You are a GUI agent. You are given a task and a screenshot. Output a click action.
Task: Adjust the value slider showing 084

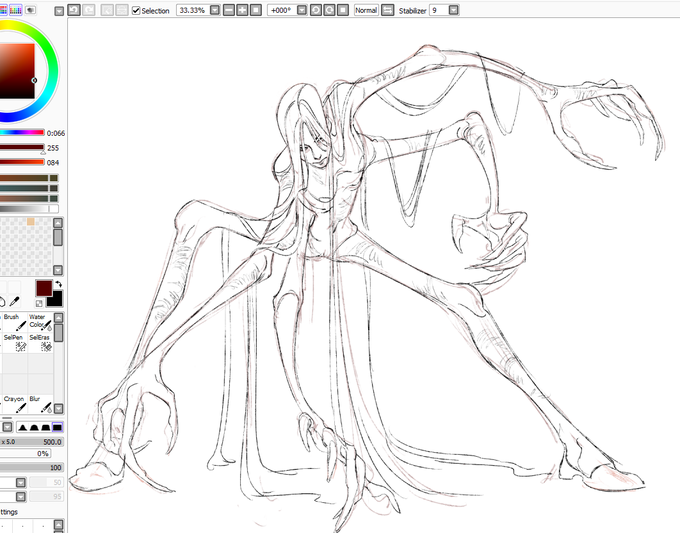(x=22, y=162)
